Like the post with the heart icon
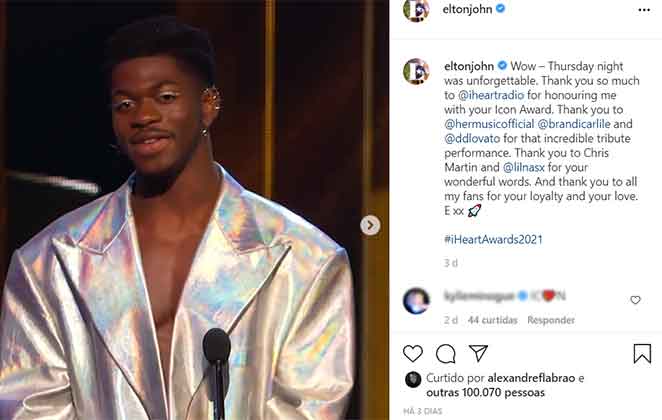The width and height of the screenshot is (662, 420). click(x=412, y=353)
